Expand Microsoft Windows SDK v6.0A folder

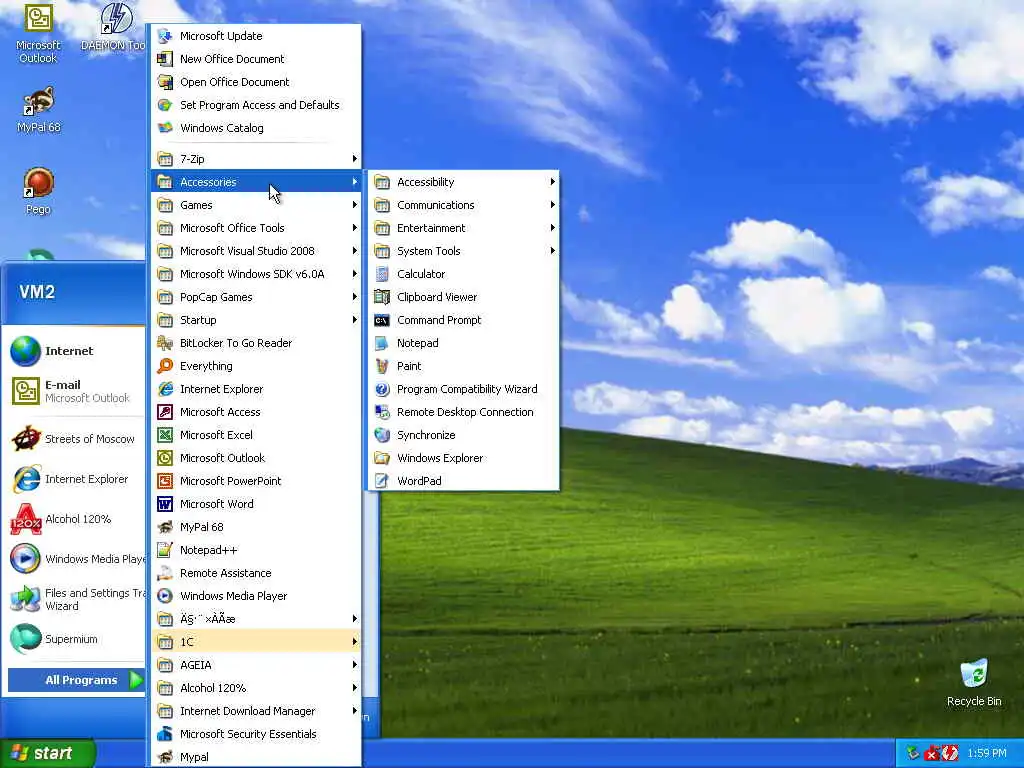point(256,274)
